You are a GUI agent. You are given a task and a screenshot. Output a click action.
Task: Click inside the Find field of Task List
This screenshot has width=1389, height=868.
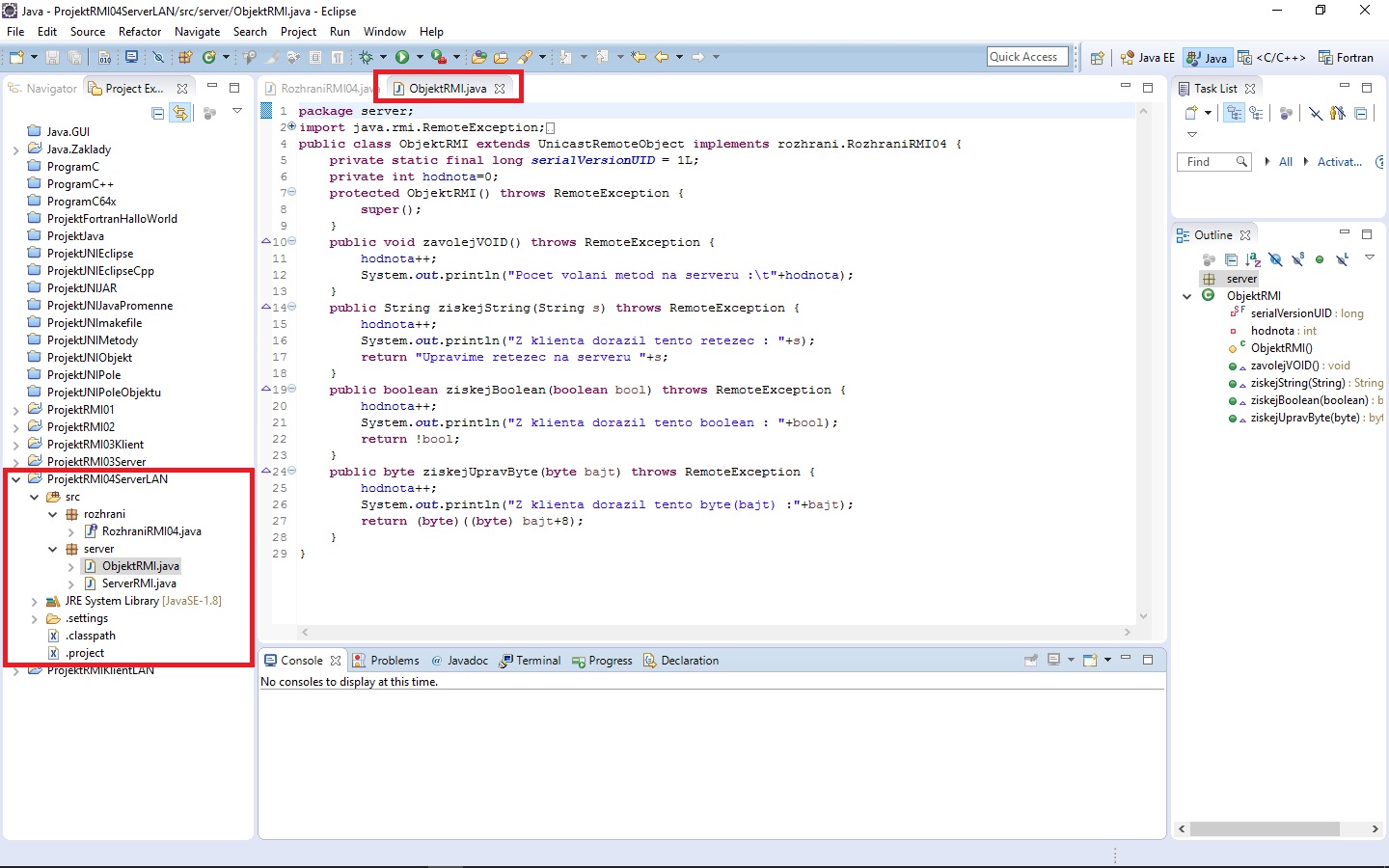[x=1206, y=161]
